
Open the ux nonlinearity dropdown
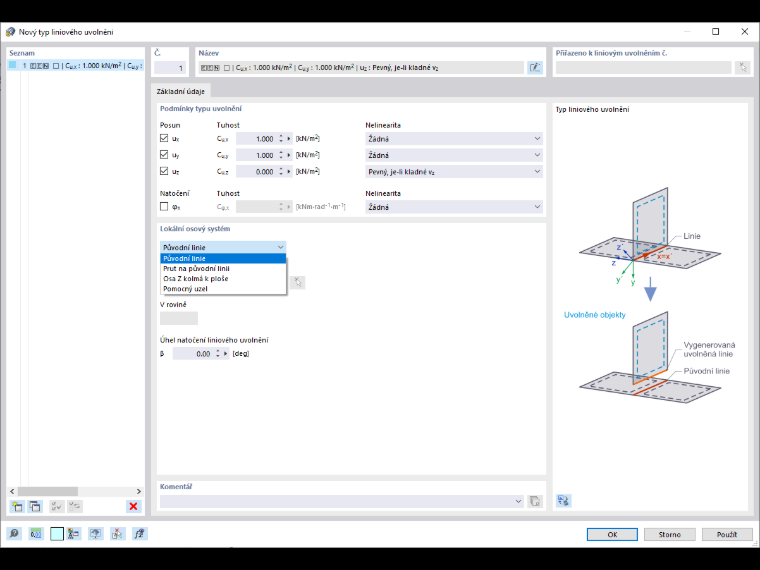(454, 139)
